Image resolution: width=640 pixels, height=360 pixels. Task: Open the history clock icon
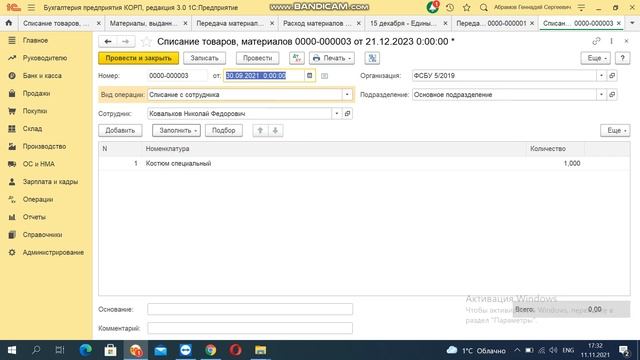coord(450,7)
